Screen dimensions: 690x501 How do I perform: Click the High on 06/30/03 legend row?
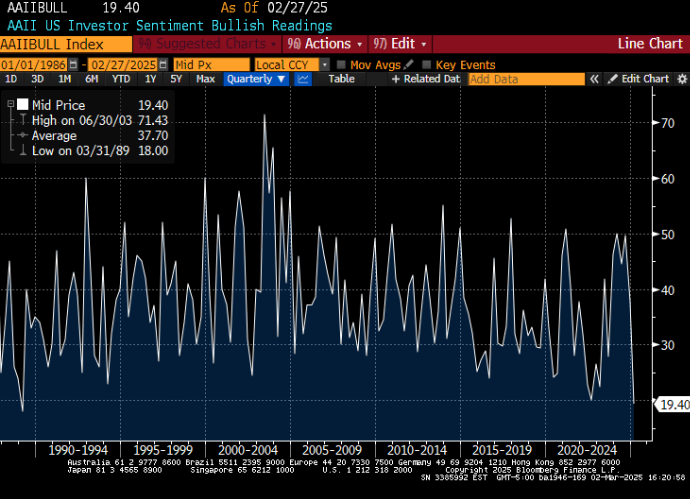pyautogui.click(x=99, y=121)
